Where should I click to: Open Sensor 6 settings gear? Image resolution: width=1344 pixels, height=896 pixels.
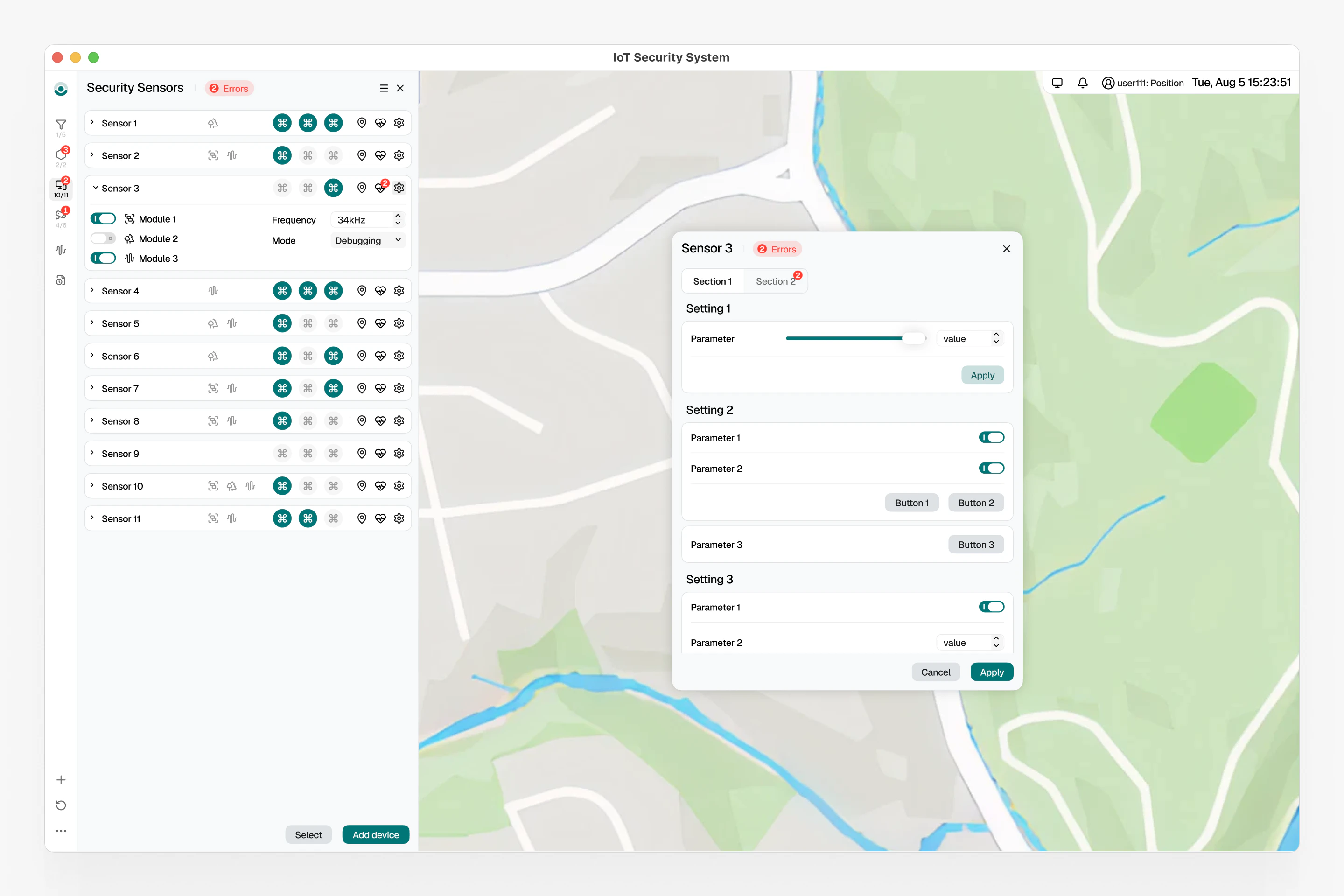(399, 356)
